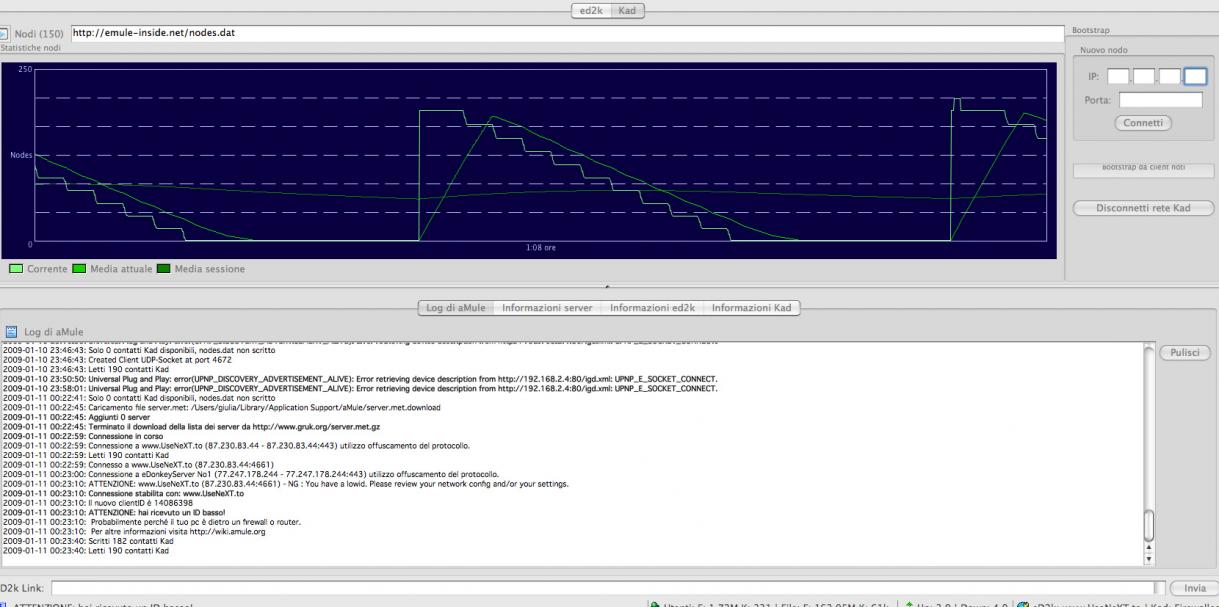
Task: Click the Media attuale legend swatch
Action: 79,269
